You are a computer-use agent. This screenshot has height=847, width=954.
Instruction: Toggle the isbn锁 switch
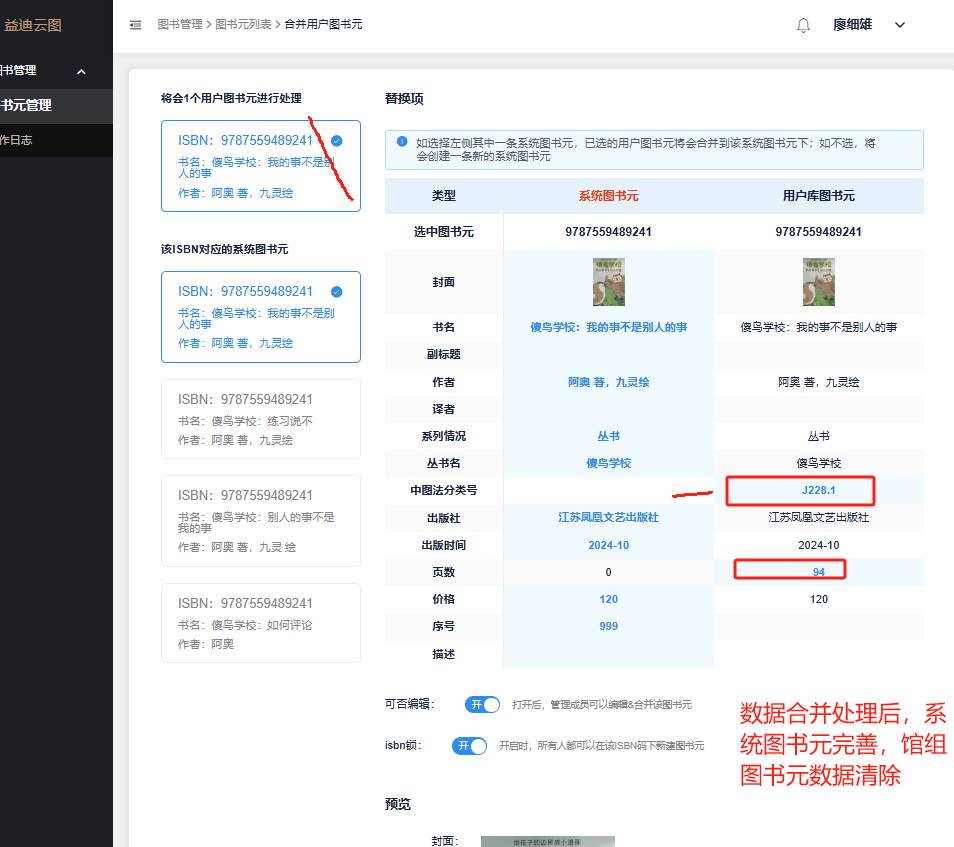pyautogui.click(x=469, y=746)
